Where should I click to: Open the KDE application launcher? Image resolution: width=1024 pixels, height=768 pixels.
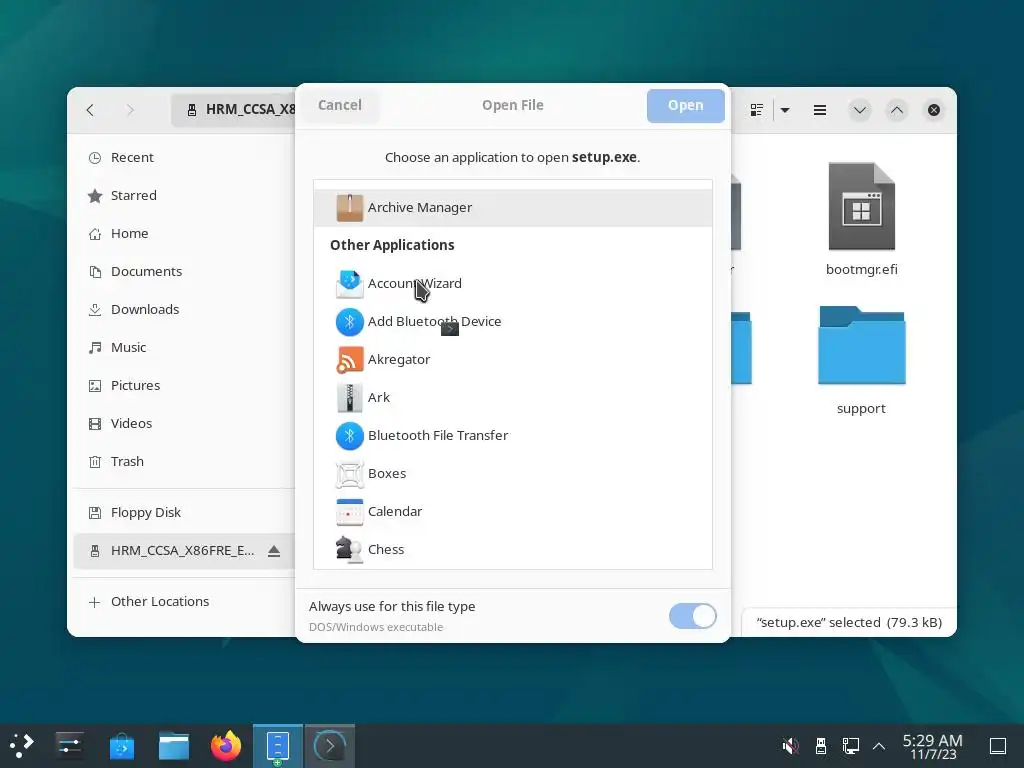(x=22, y=746)
